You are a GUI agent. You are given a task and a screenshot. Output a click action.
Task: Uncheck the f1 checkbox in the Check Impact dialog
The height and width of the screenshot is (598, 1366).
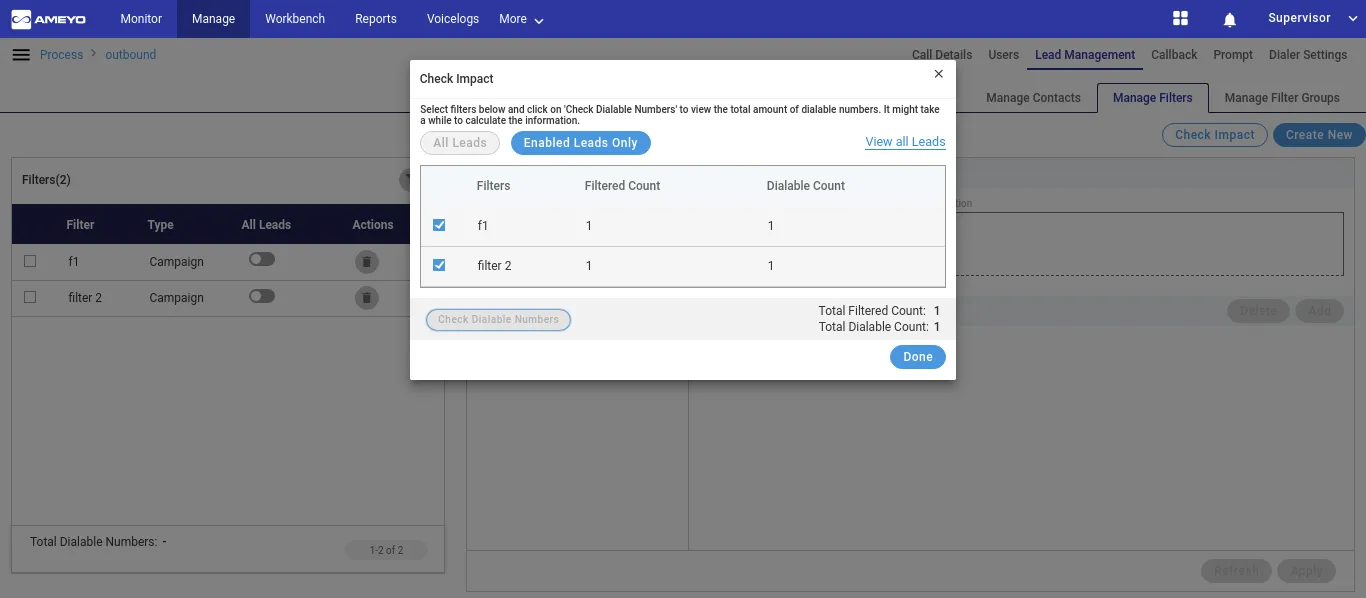(439, 225)
